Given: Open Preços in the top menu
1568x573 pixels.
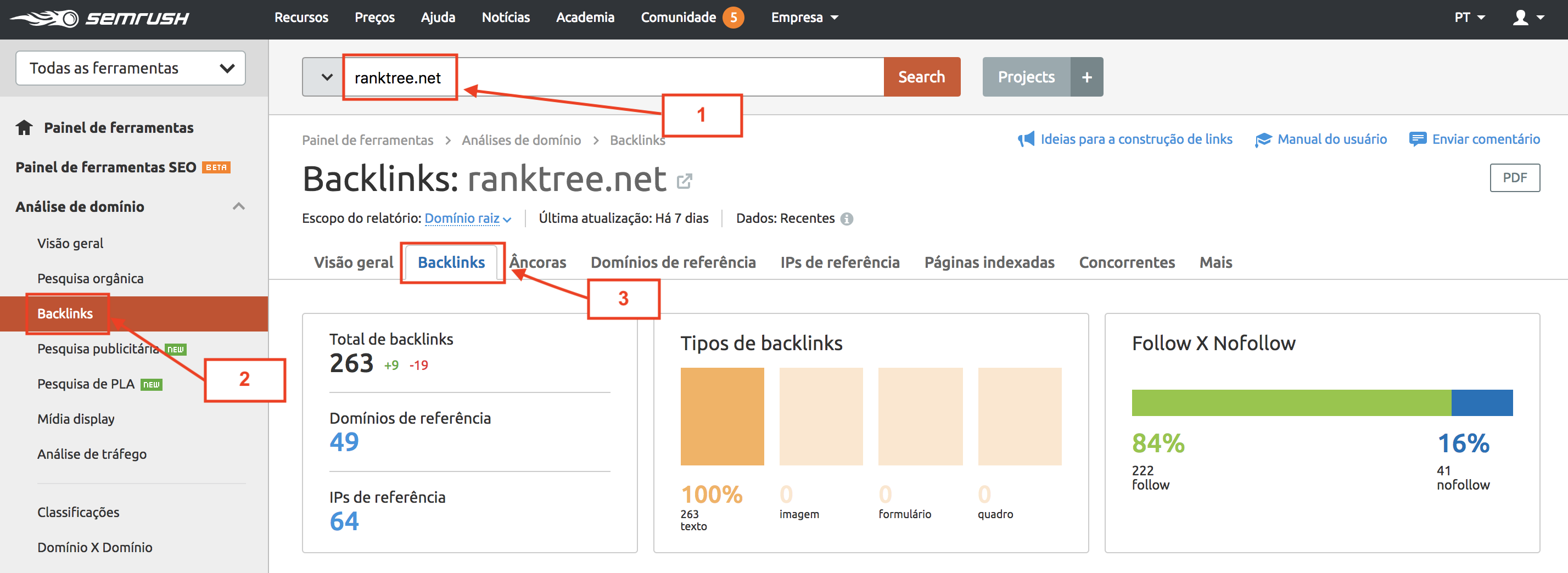Looking at the screenshot, I should pos(374,18).
